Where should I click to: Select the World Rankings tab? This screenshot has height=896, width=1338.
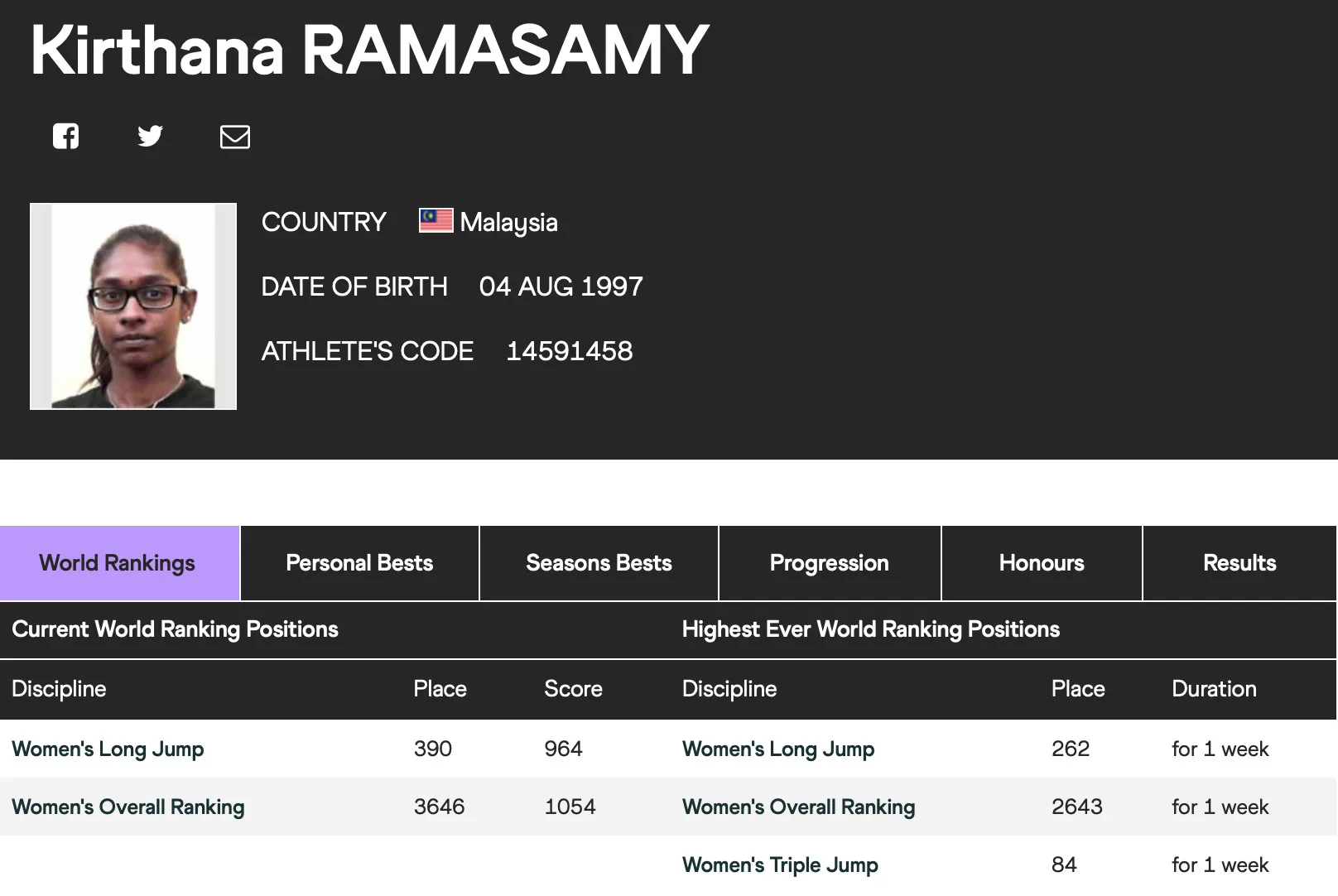pos(118,563)
